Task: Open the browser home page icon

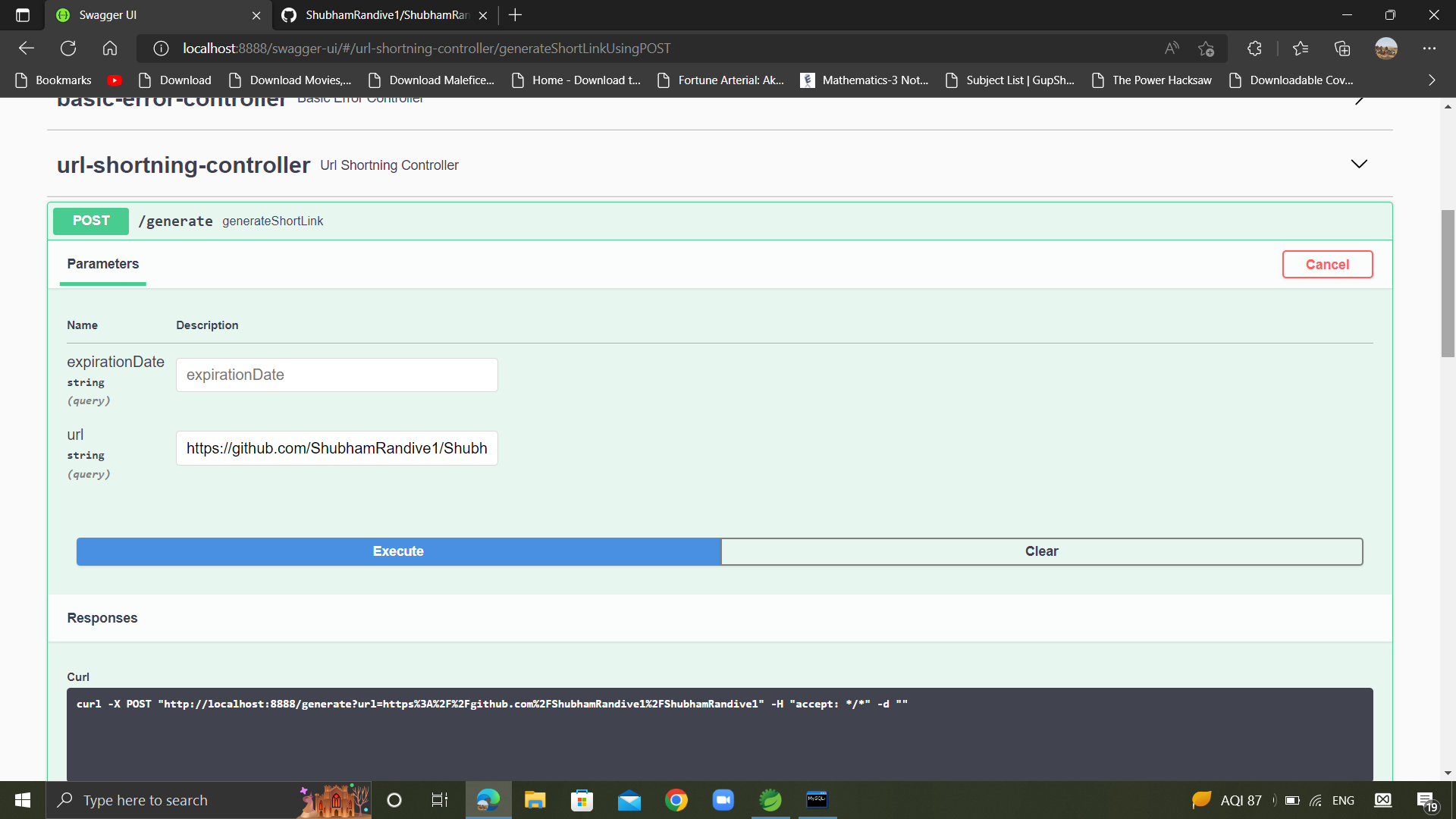Action: pyautogui.click(x=109, y=48)
